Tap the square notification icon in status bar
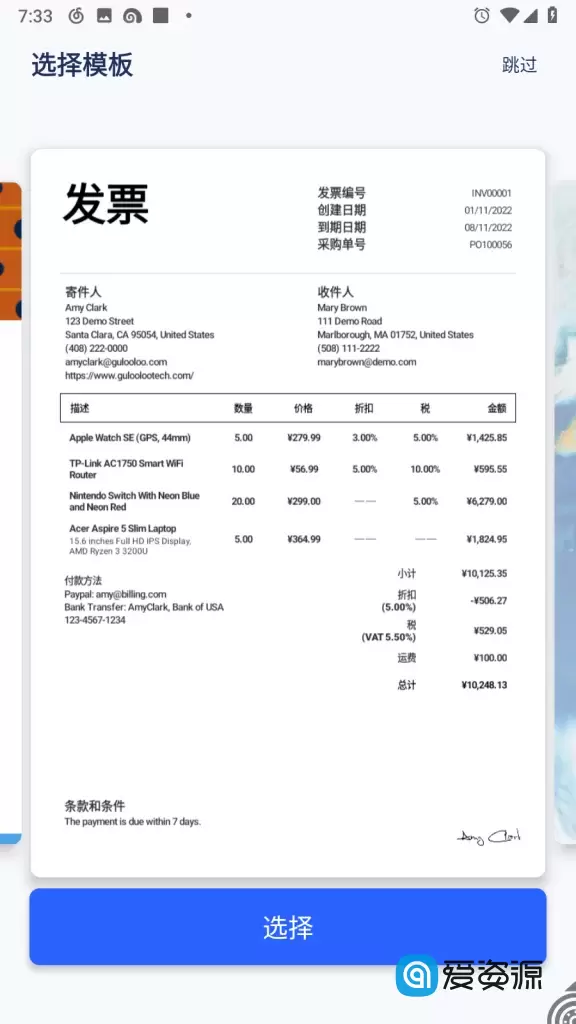The height and width of the screenshot is (1024, 576). coord(160,16)
